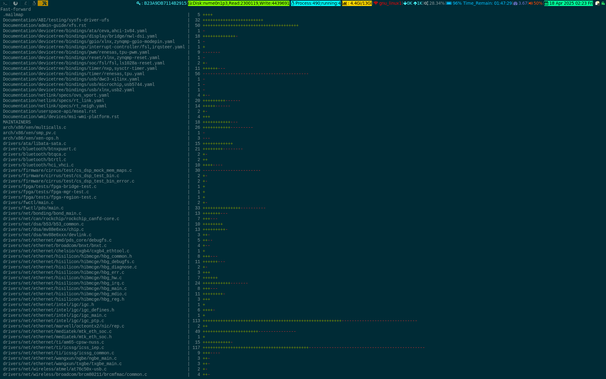606x379 pixels.
Task: Click Documentation/admin-guide/xfs.rst line
Action: (44, 25)
